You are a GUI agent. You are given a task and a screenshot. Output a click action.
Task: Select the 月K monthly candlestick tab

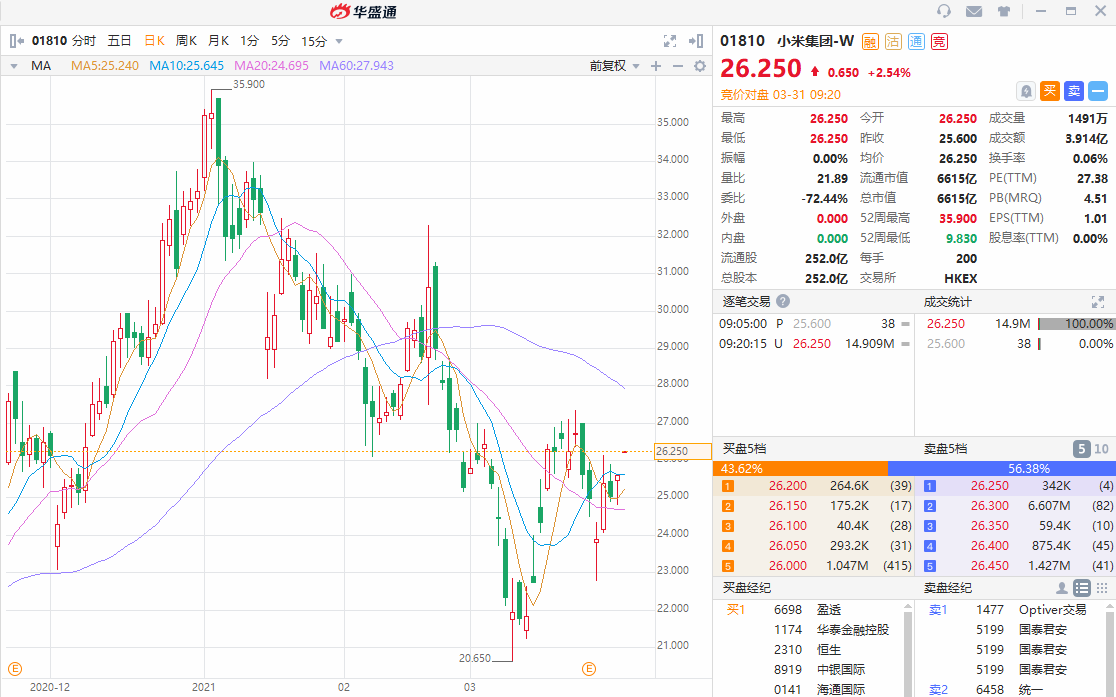(x=219, y=41)
